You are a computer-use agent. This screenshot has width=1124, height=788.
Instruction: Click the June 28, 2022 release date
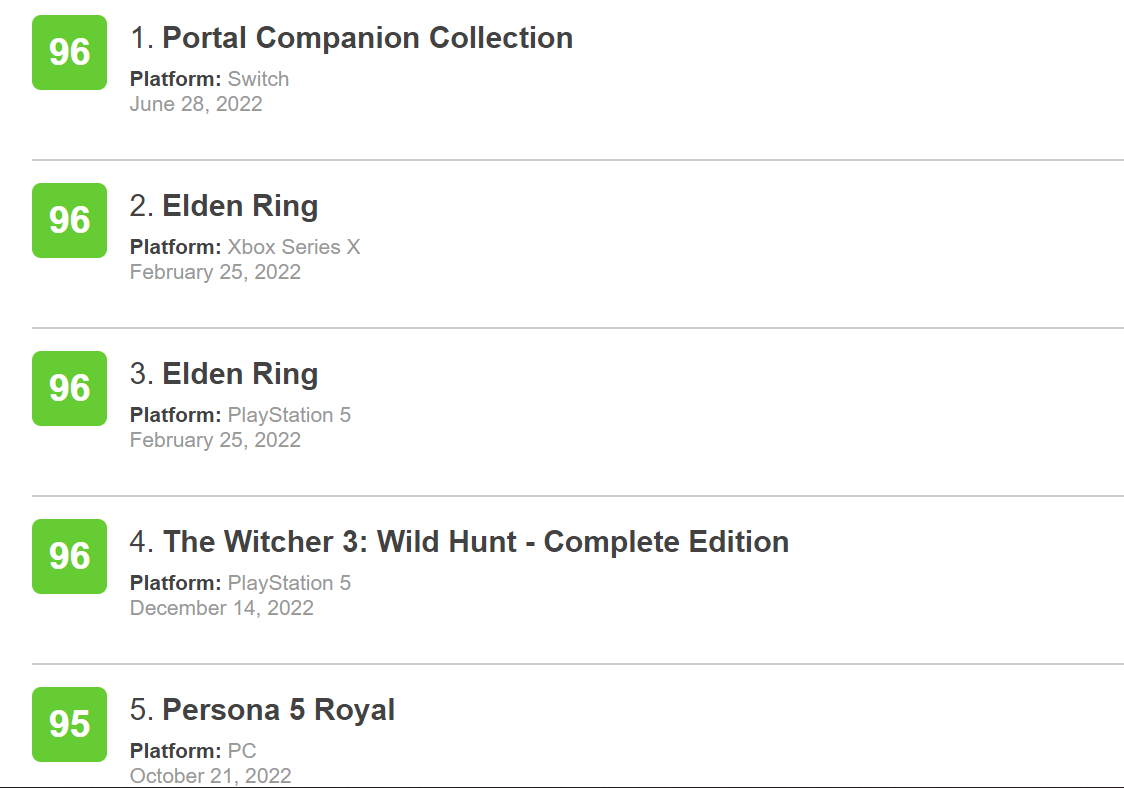click(196, 104)
